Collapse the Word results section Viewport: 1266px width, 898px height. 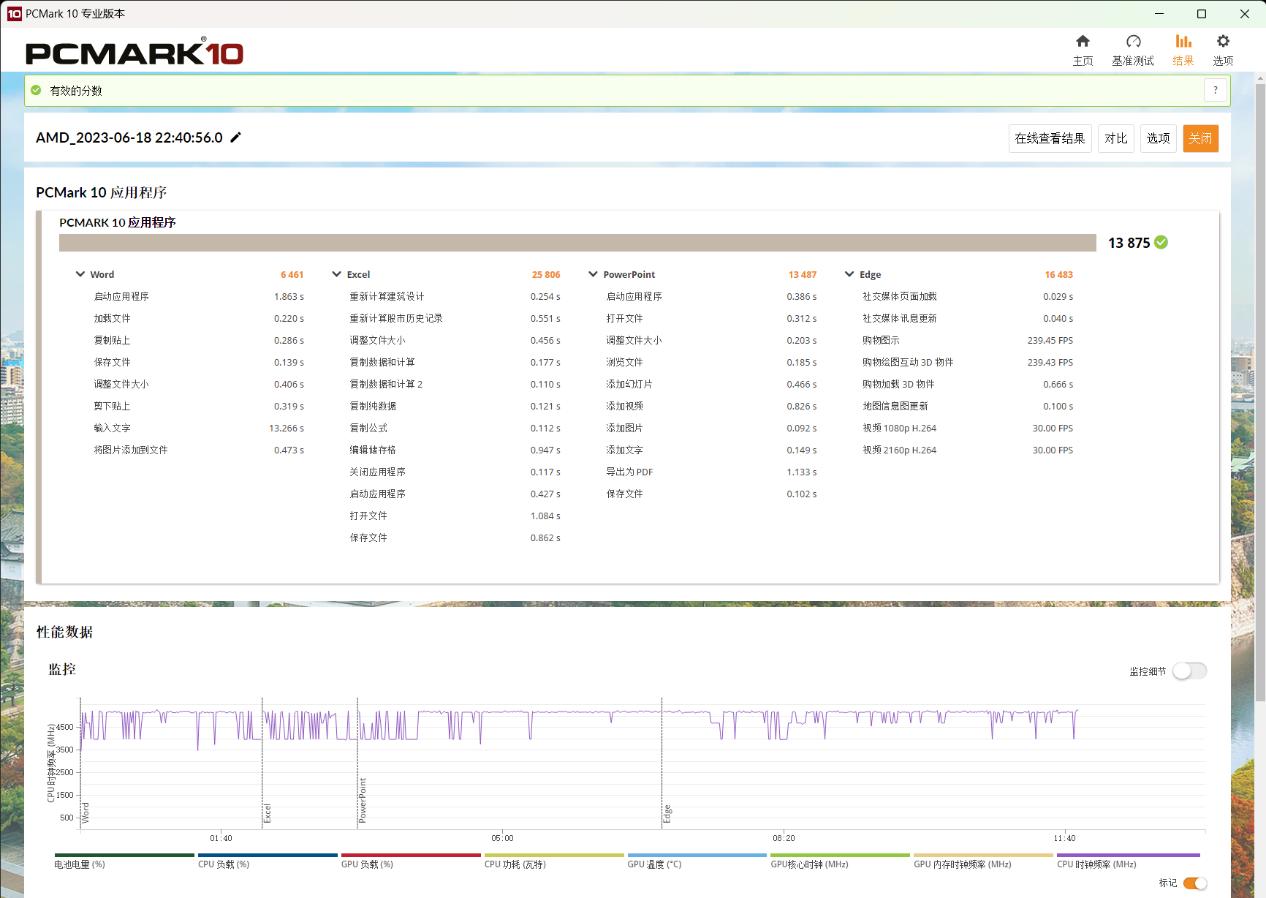coord(80,274)
